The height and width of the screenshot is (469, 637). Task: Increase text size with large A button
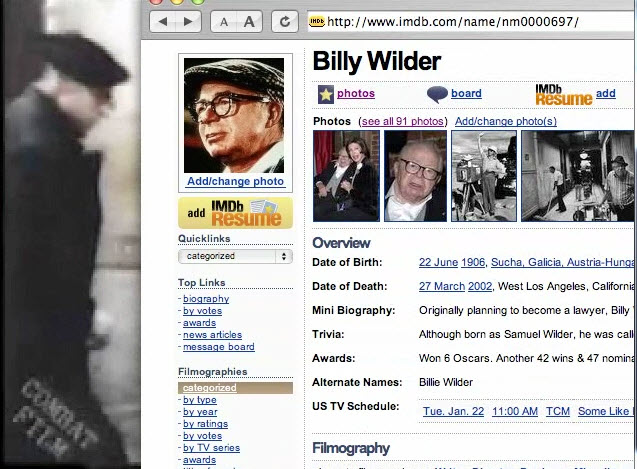click(x=249, y=22)
